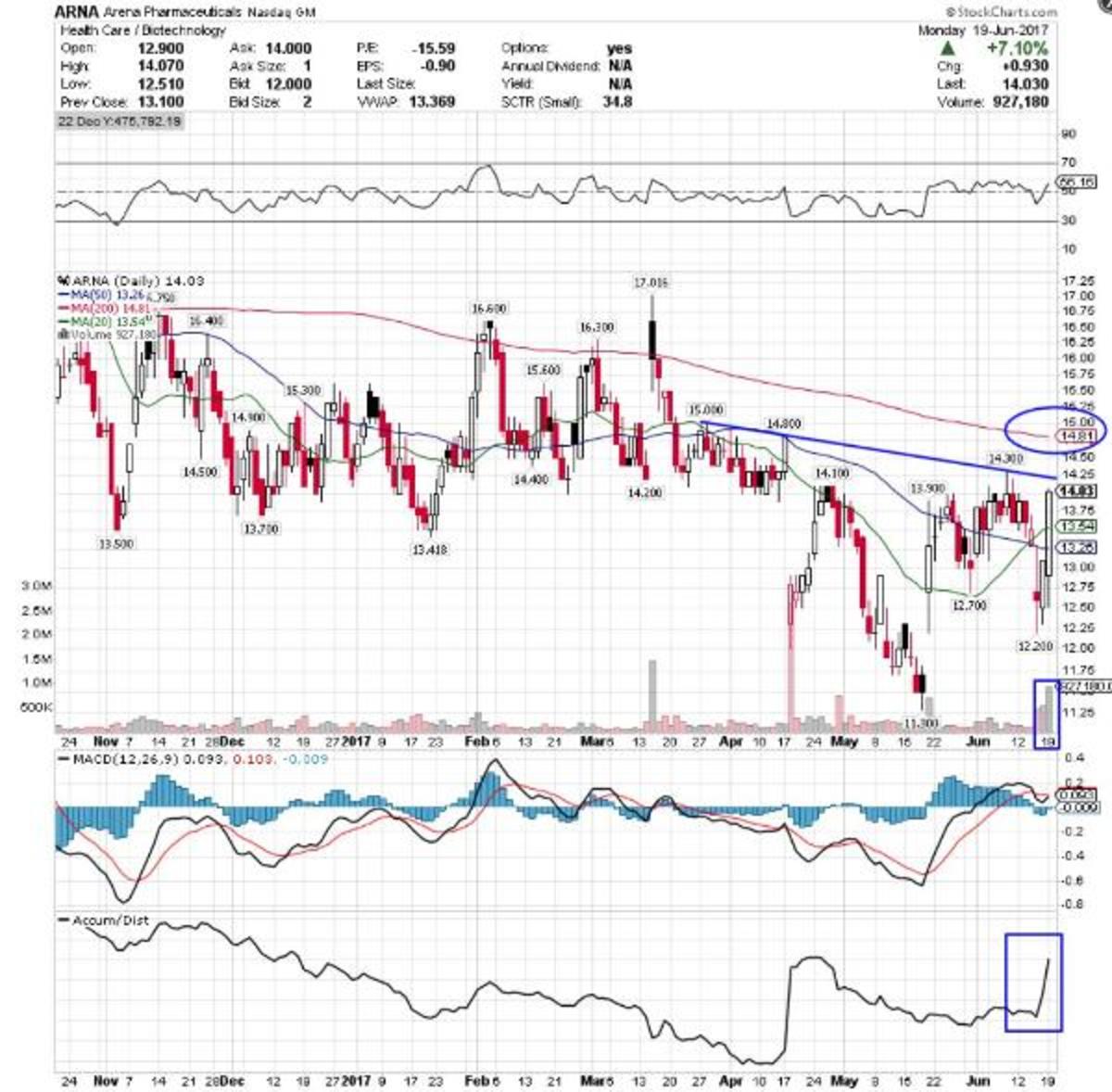Click the Accum/Dist indicator legend
This screenshot has height=1092, width=1112.
click(104, 921)
